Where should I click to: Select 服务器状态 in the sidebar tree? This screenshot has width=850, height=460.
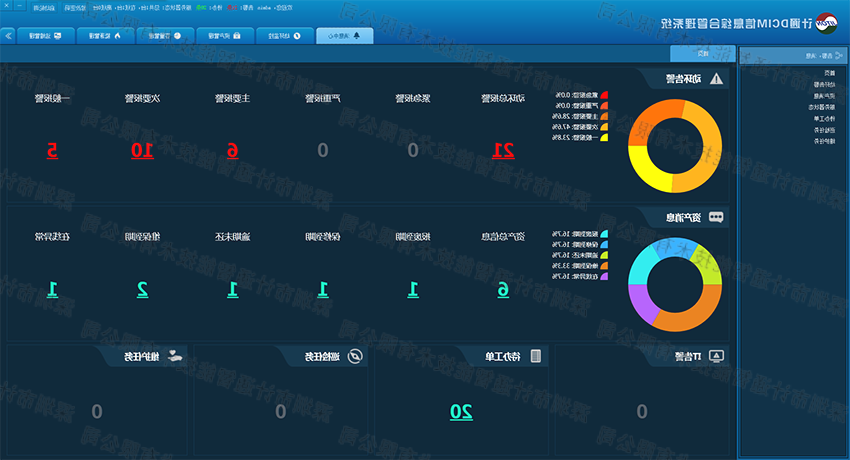(x=822, y=107)
